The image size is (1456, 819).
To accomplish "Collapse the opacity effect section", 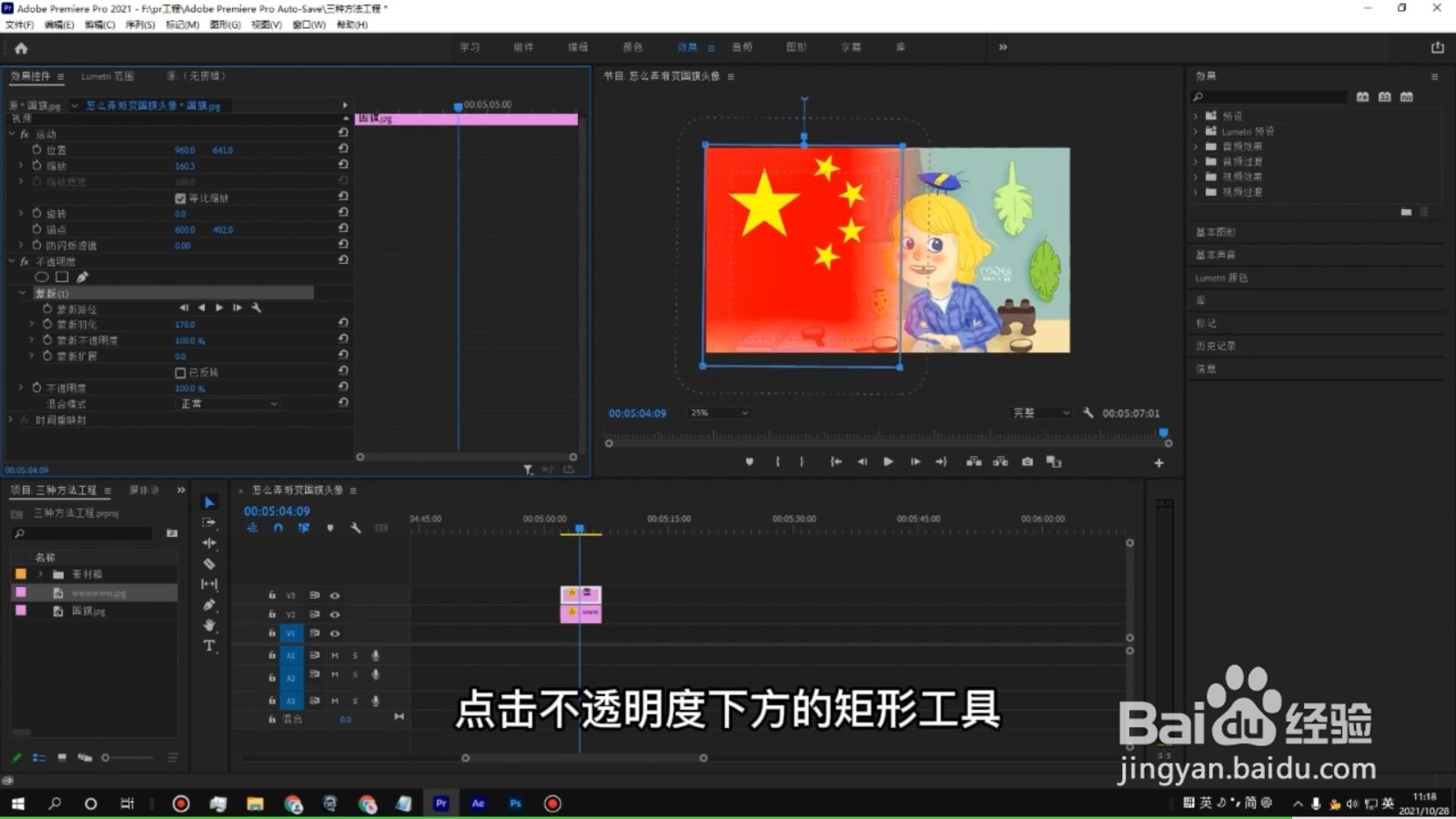I will (12, 261).
